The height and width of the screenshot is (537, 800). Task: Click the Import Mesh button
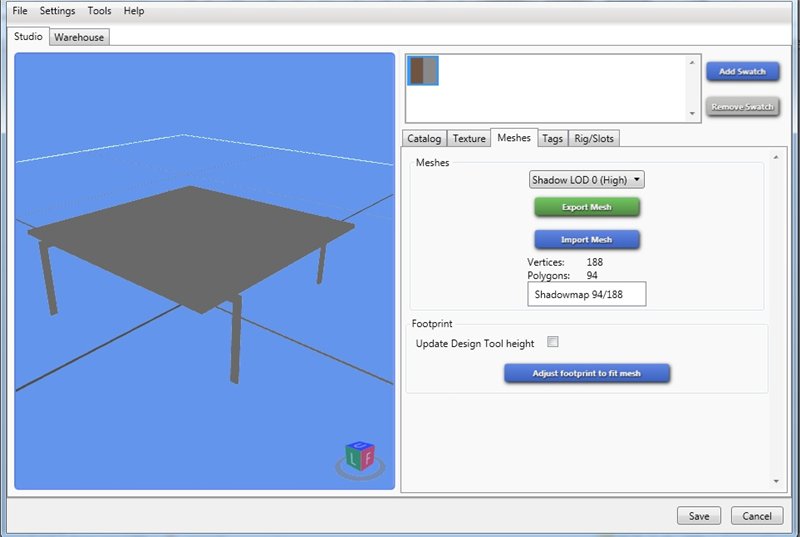coord(587,240)
